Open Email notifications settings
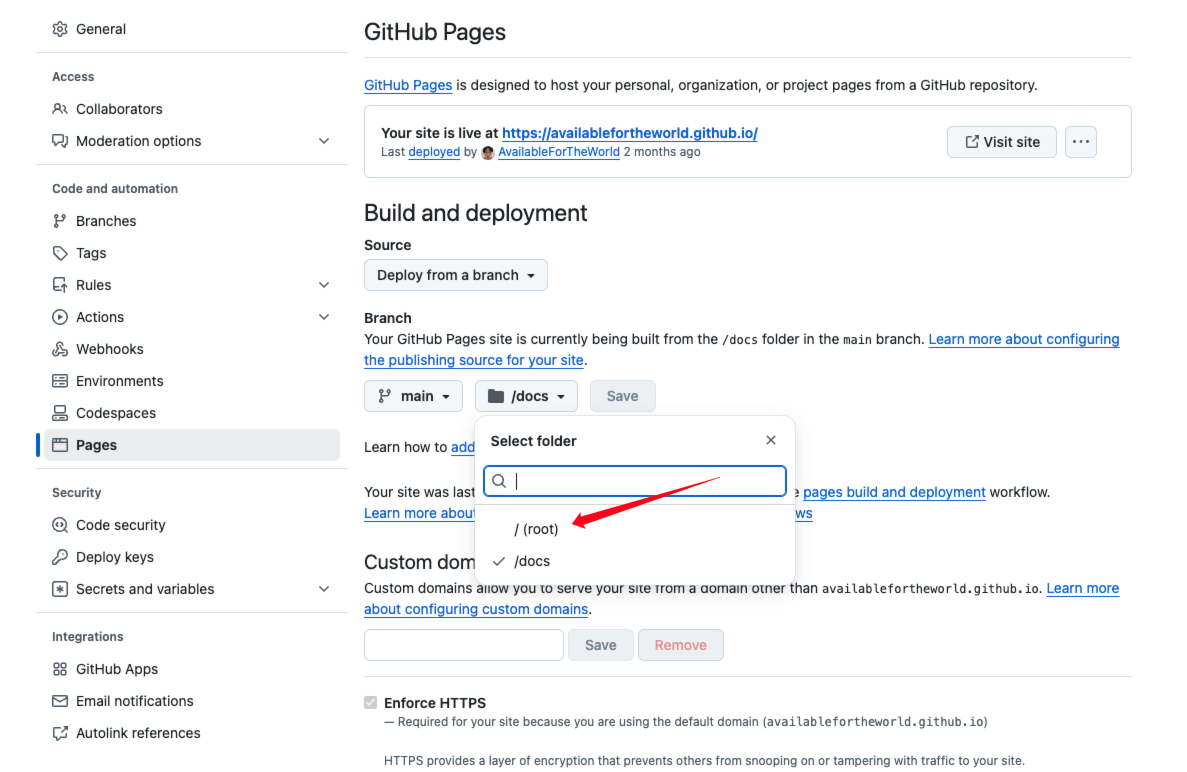The image size is (1187, 772). coord(192,701)
